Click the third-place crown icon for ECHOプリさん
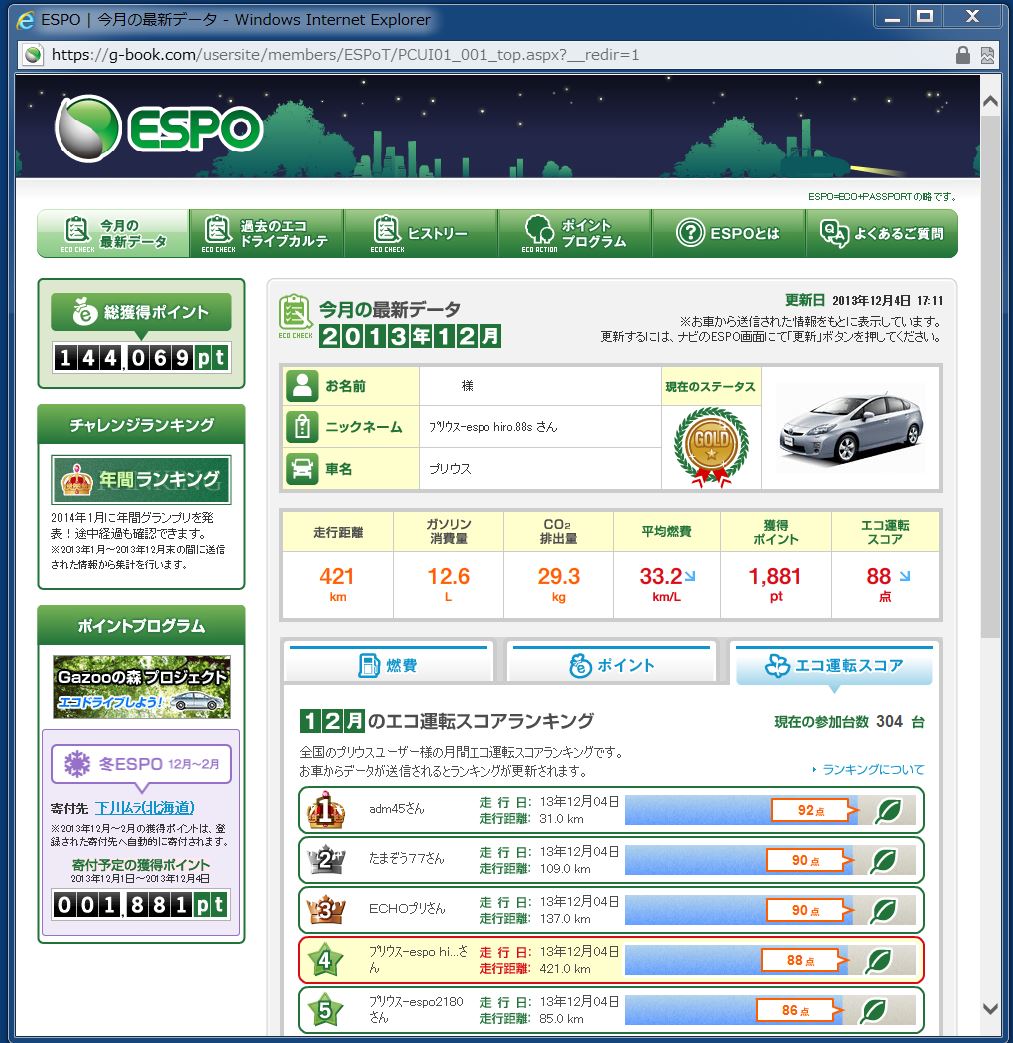This screenshot has width=1013, height=1043. (x=325, y=909)
